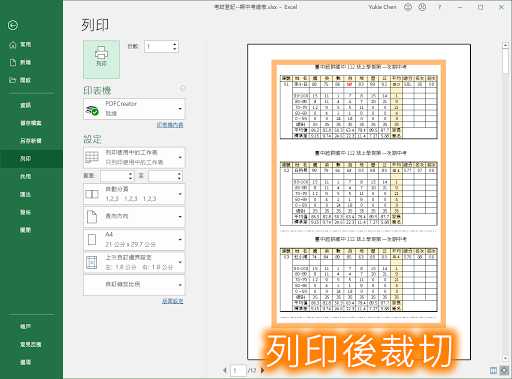512x379 pixels.
Task: Go to previous preview page arrow
Action: click(225, 370)
